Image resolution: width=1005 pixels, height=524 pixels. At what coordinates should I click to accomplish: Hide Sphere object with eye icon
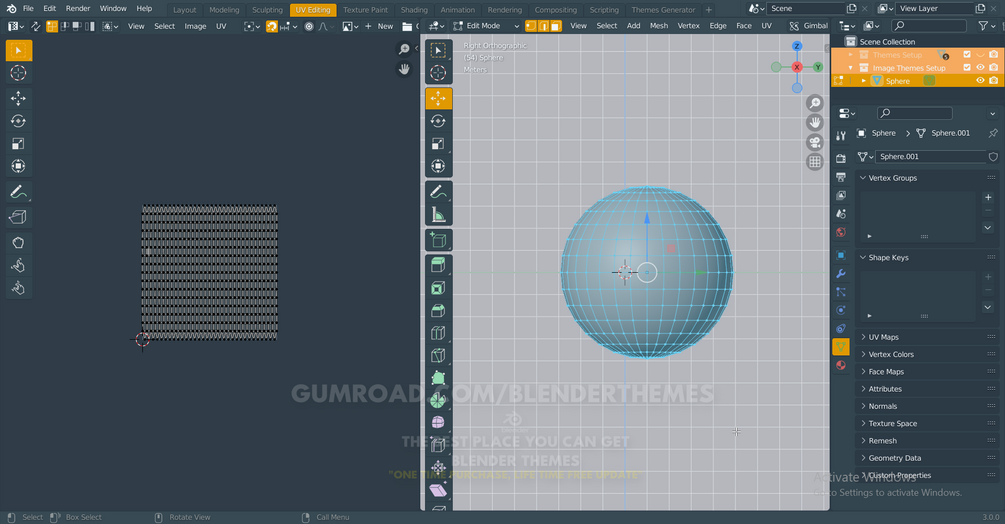[x=980, y=81]
